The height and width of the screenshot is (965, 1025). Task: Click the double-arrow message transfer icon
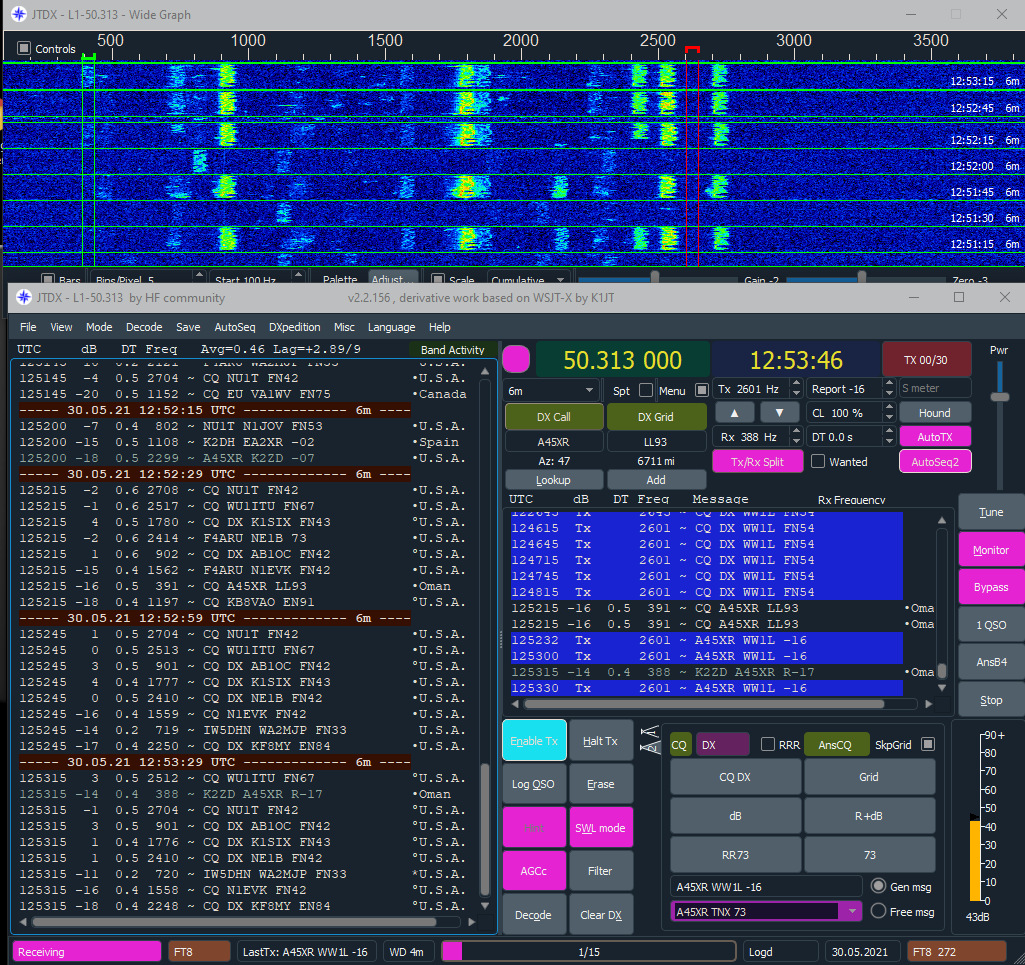tap(649, 739)
